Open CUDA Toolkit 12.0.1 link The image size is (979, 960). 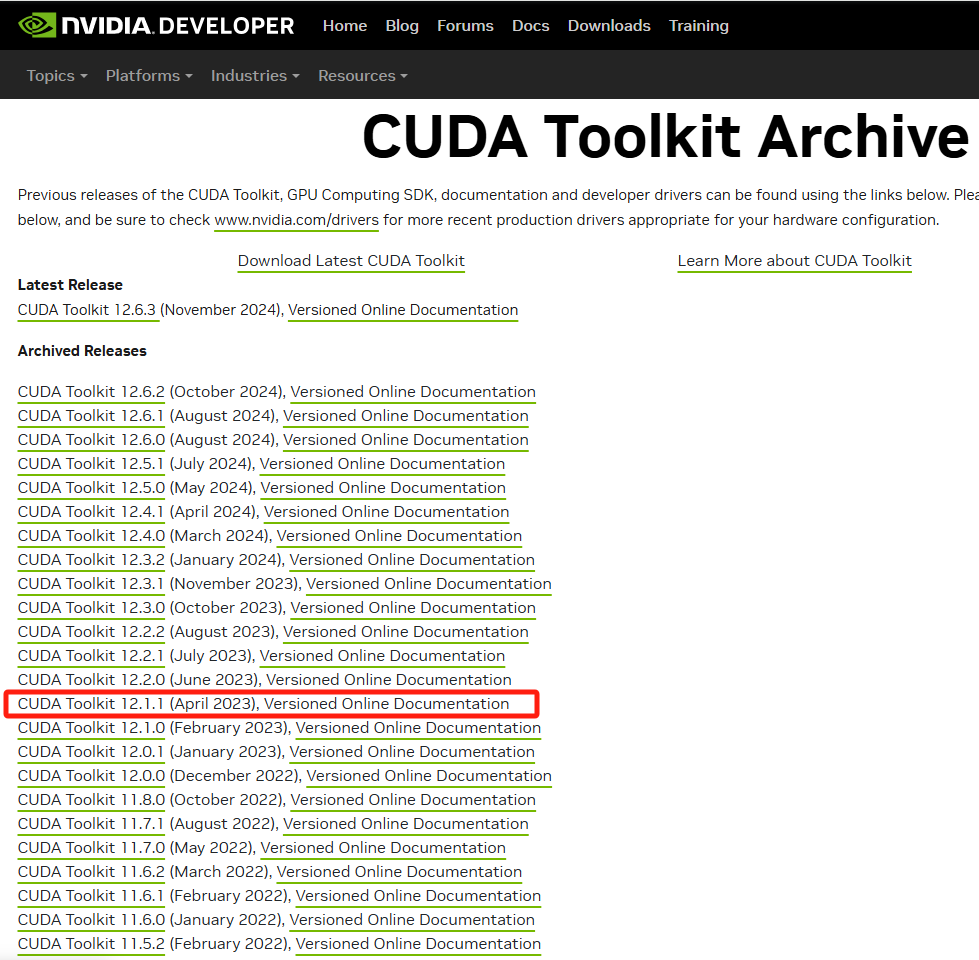pyautogui.click(x=91, y=752)
